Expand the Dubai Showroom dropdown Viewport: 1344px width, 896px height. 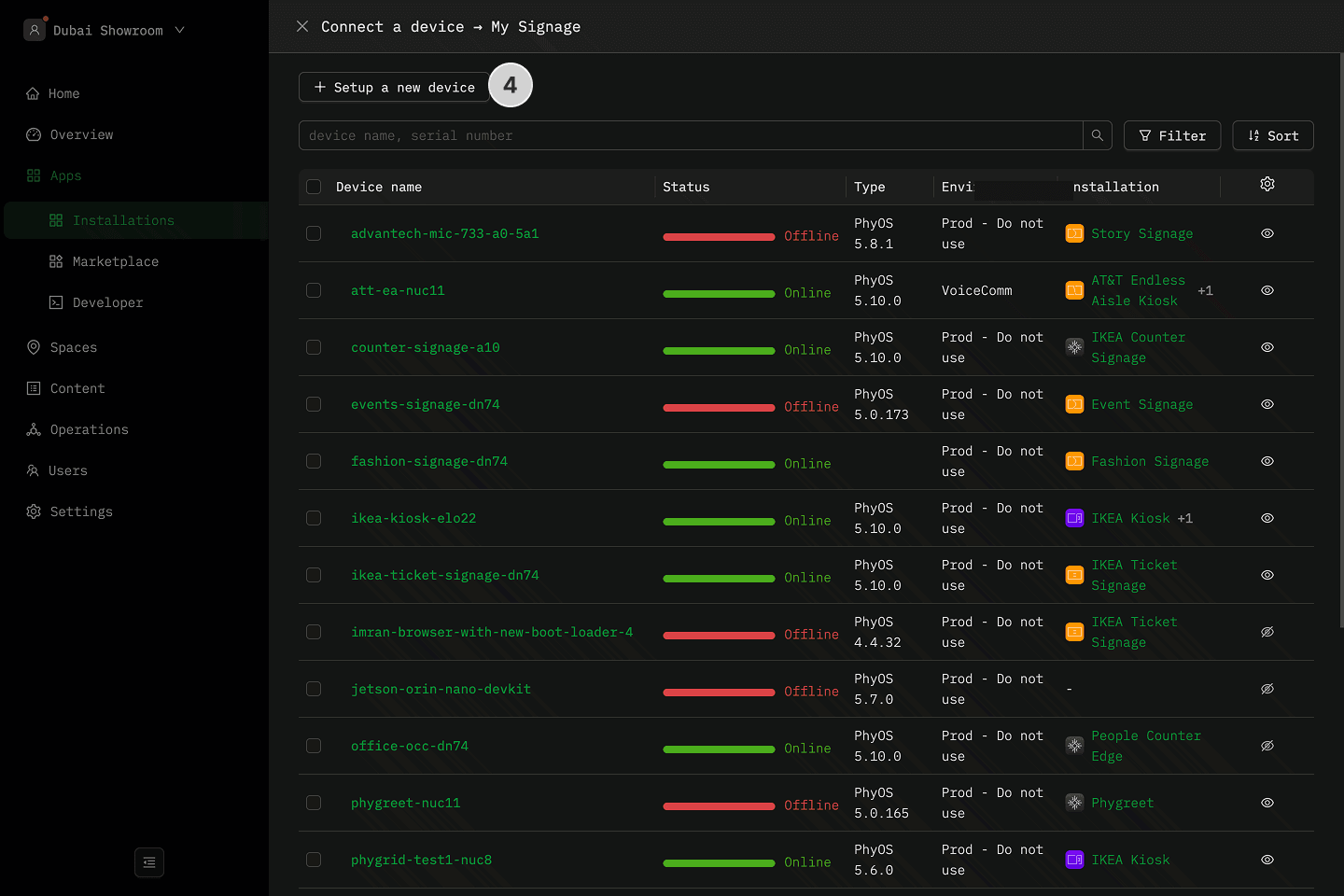click(x=180, y=30)
